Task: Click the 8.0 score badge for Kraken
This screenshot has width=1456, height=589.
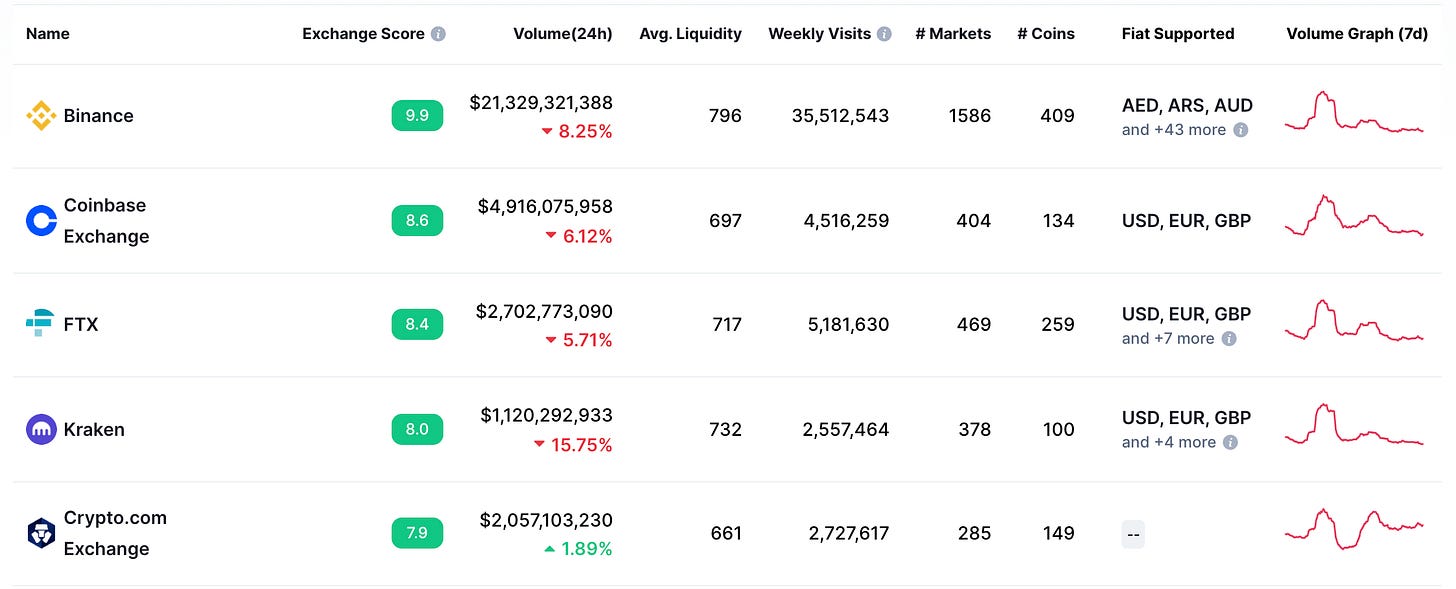Action: [x=417, y=430]
